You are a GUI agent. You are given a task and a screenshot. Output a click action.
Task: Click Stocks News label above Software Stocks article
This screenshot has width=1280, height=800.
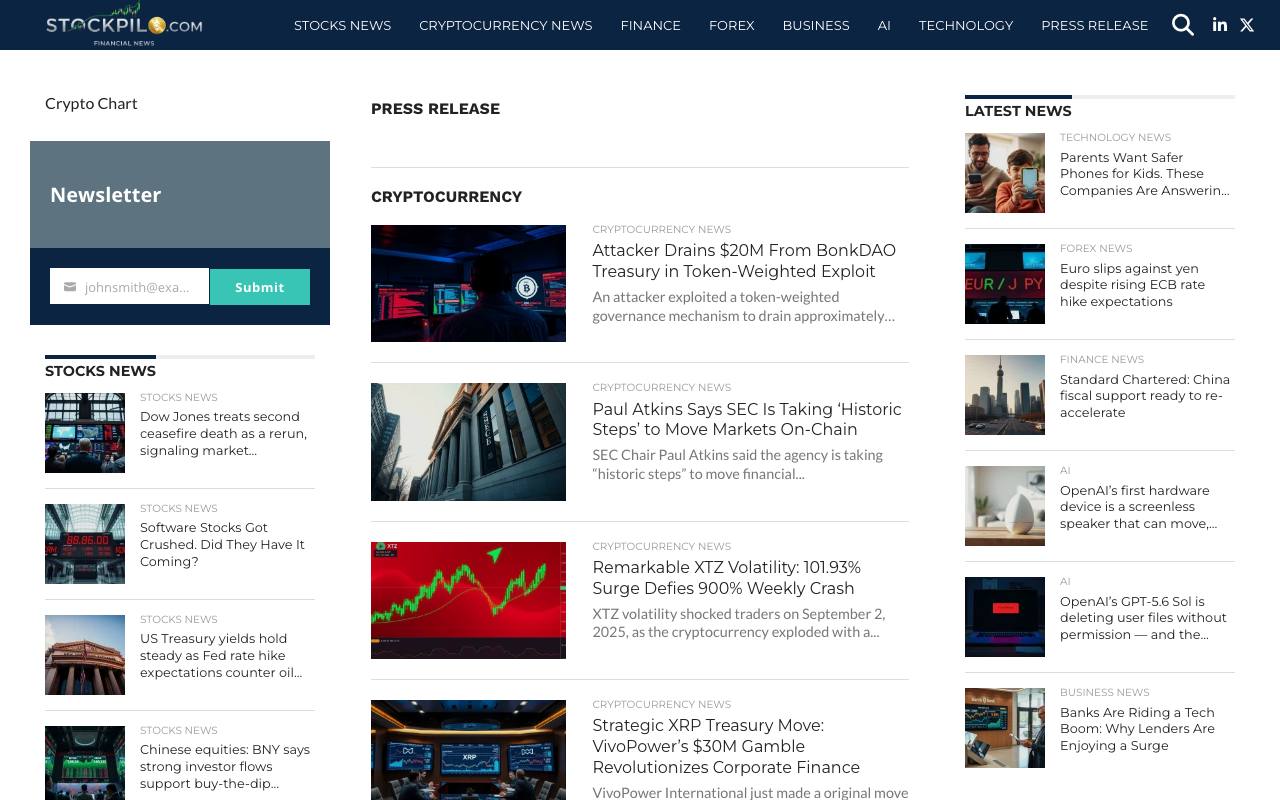(x=179, y=509)
